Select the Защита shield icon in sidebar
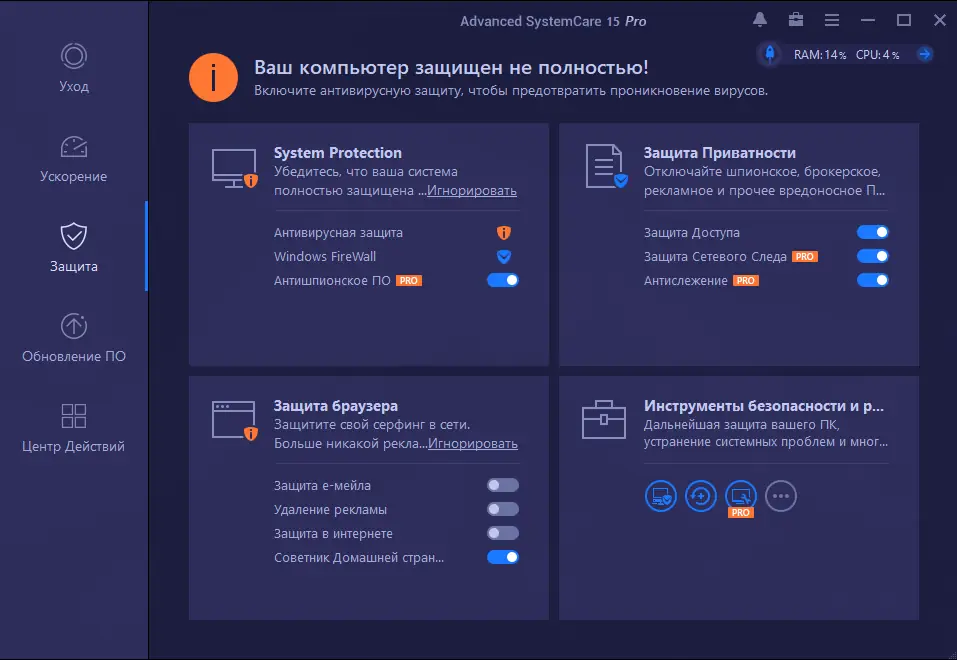 click(74, 236)
